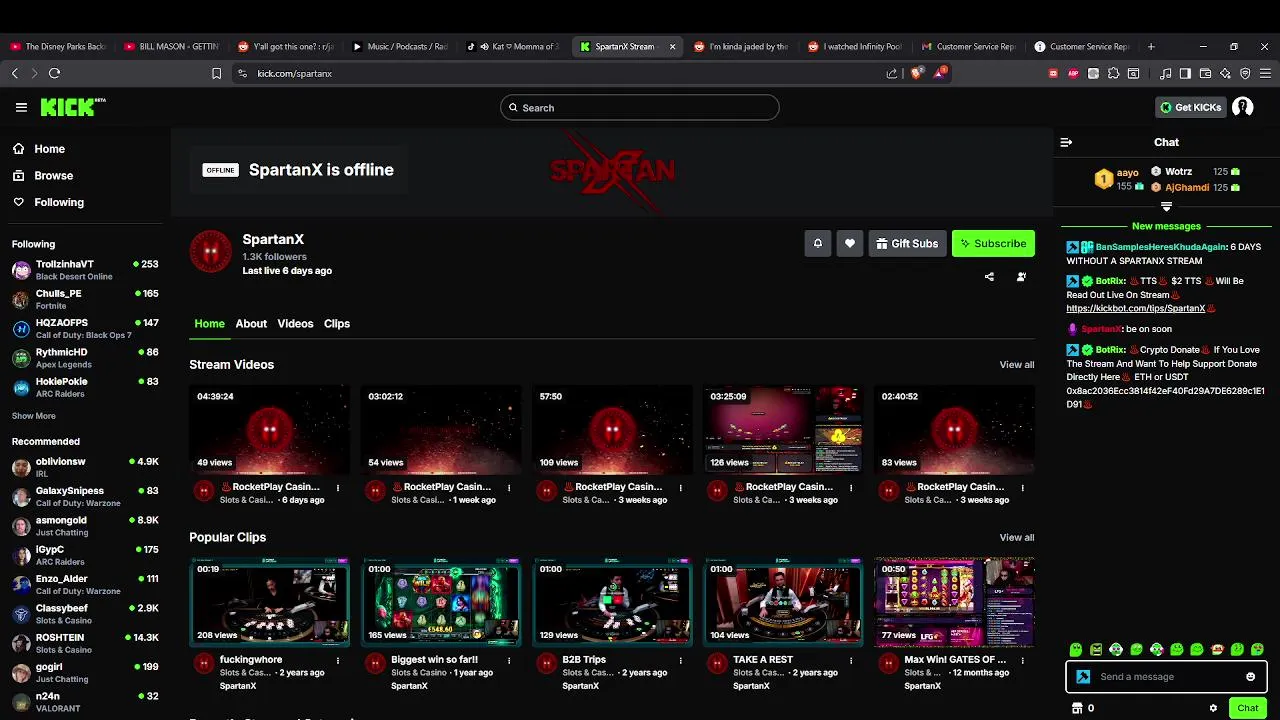Open the hamburger sidebar menu next to Kick logo
The image size is (1280, 720).
(21, 107)
